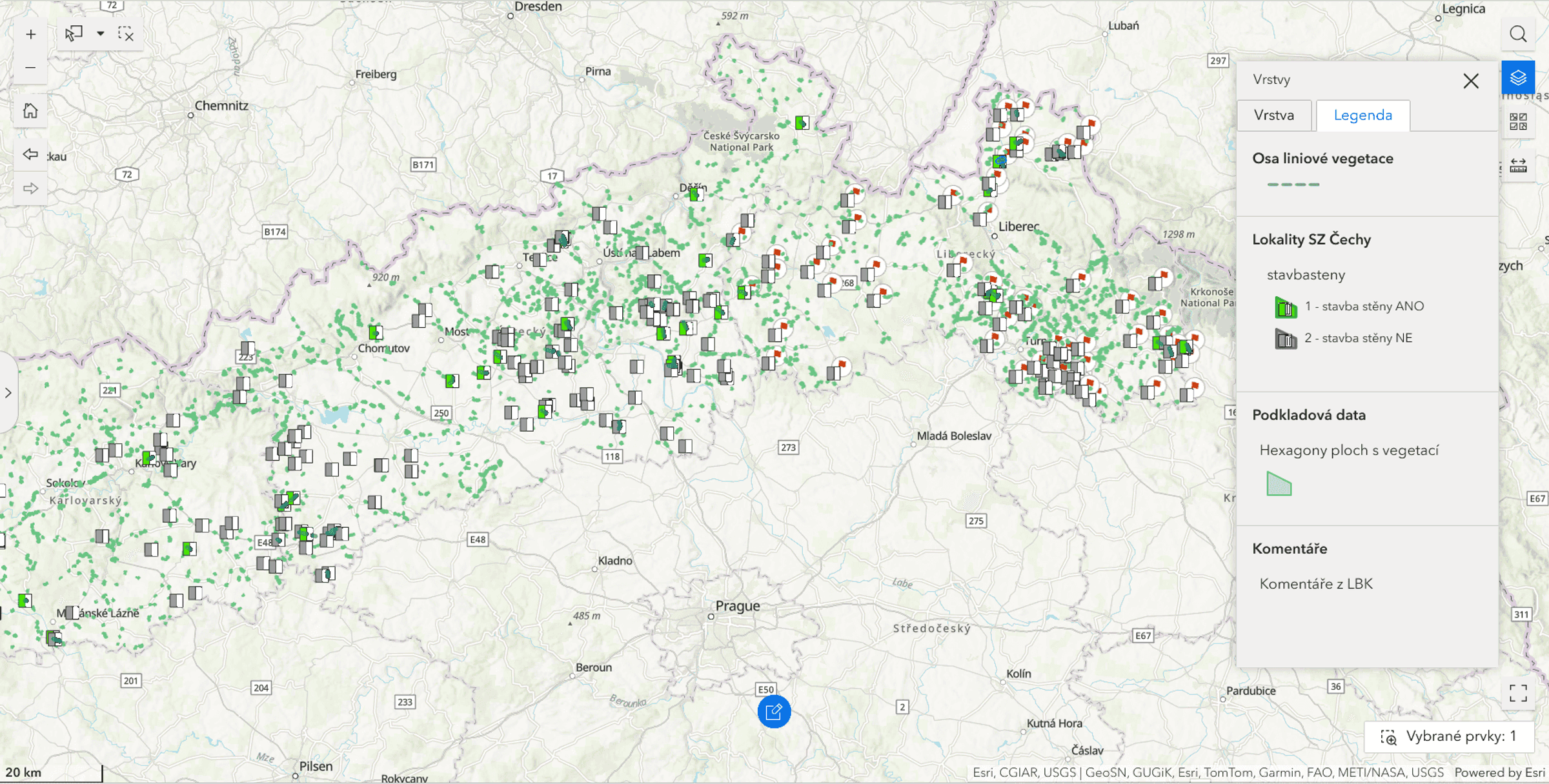Clear the current selection
Screen dimensions: 1549x784
point(127,34)
